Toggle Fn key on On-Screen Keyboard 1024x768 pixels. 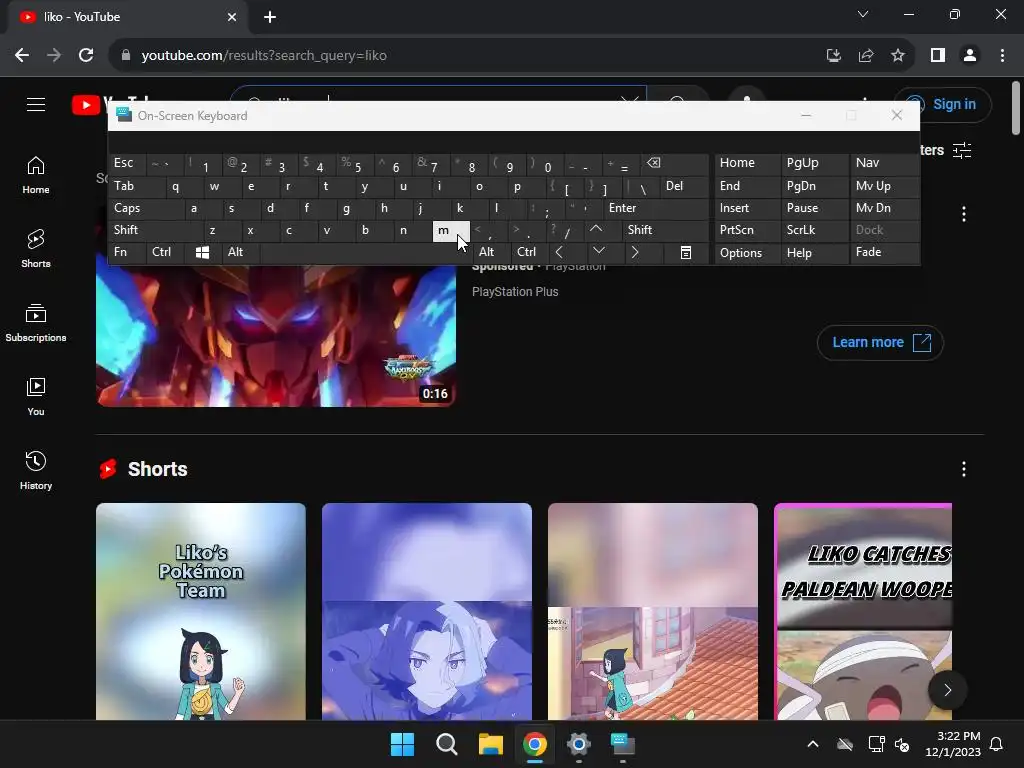127,253
